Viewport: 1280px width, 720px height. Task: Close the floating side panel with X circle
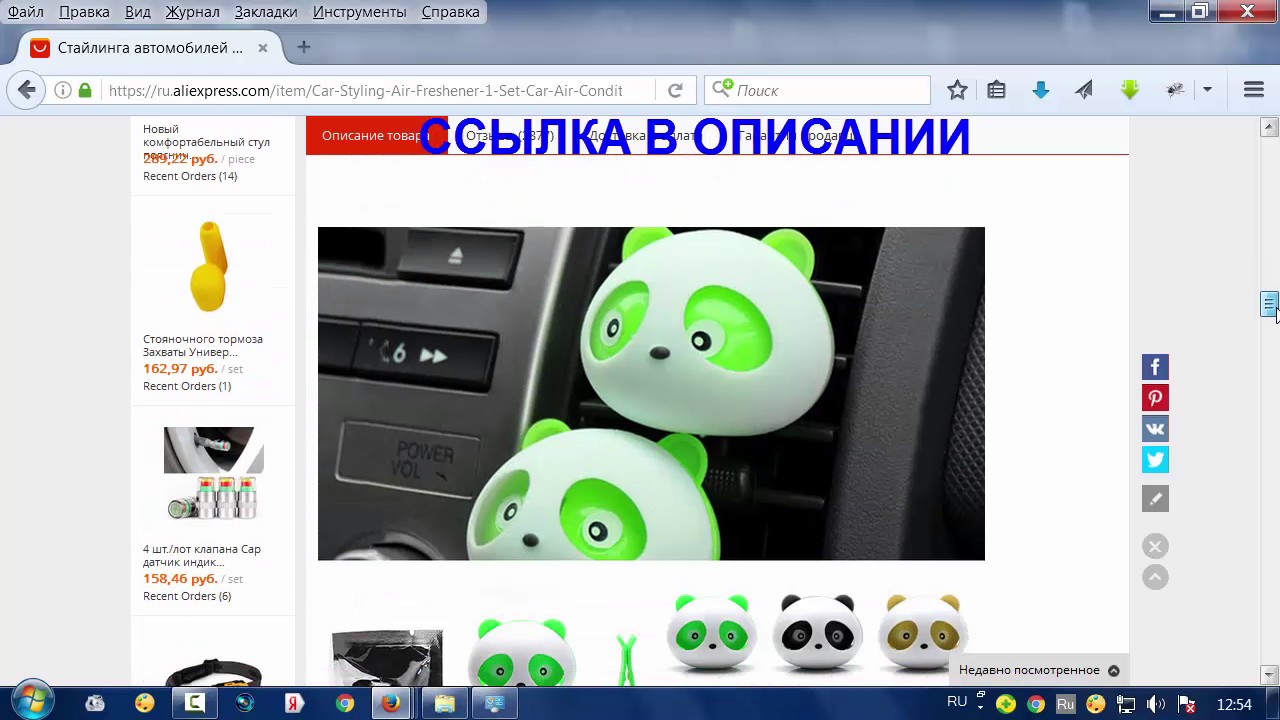click(1155, 546)
